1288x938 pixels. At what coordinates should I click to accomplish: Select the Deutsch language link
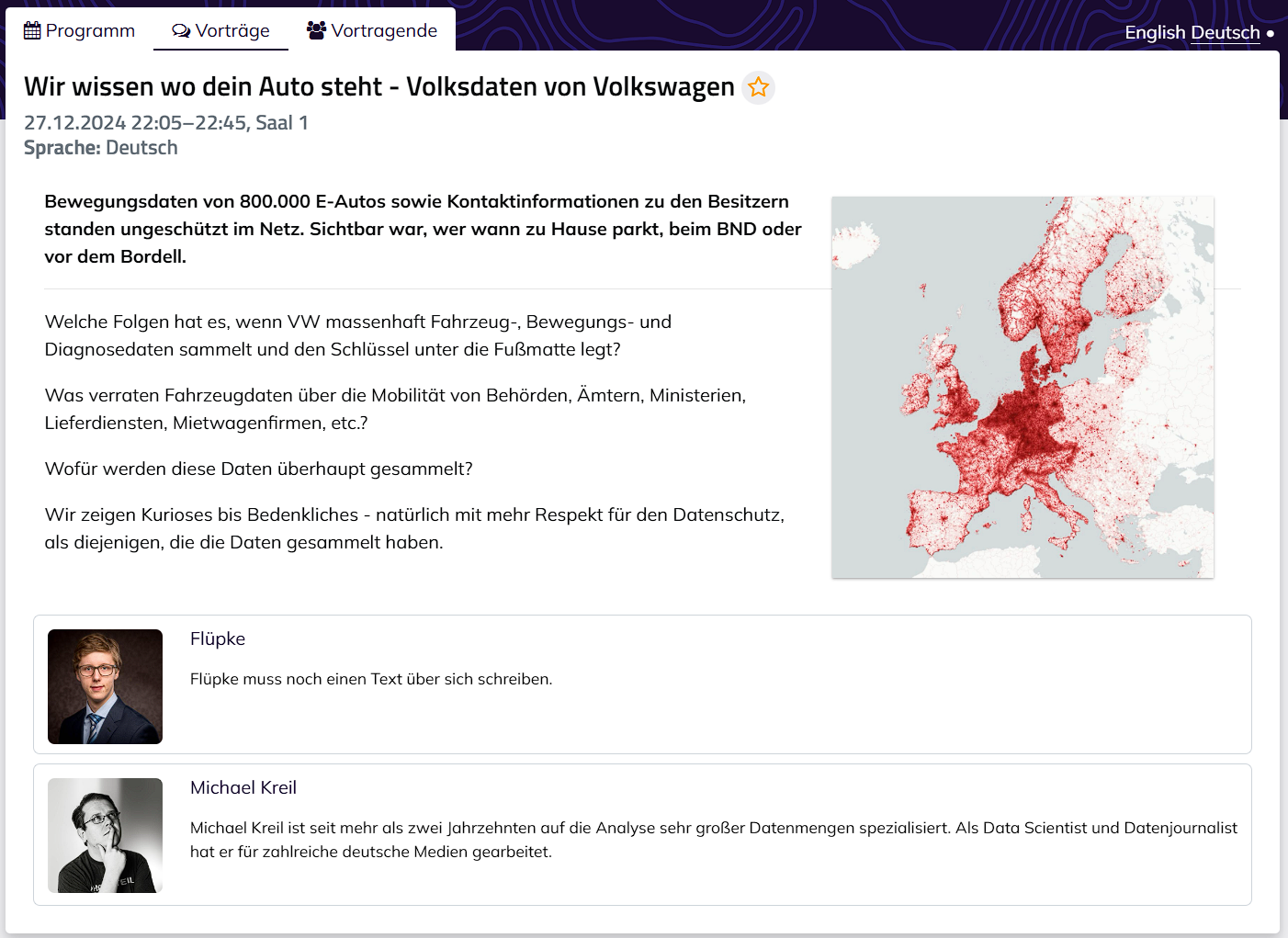point(1226,32)
